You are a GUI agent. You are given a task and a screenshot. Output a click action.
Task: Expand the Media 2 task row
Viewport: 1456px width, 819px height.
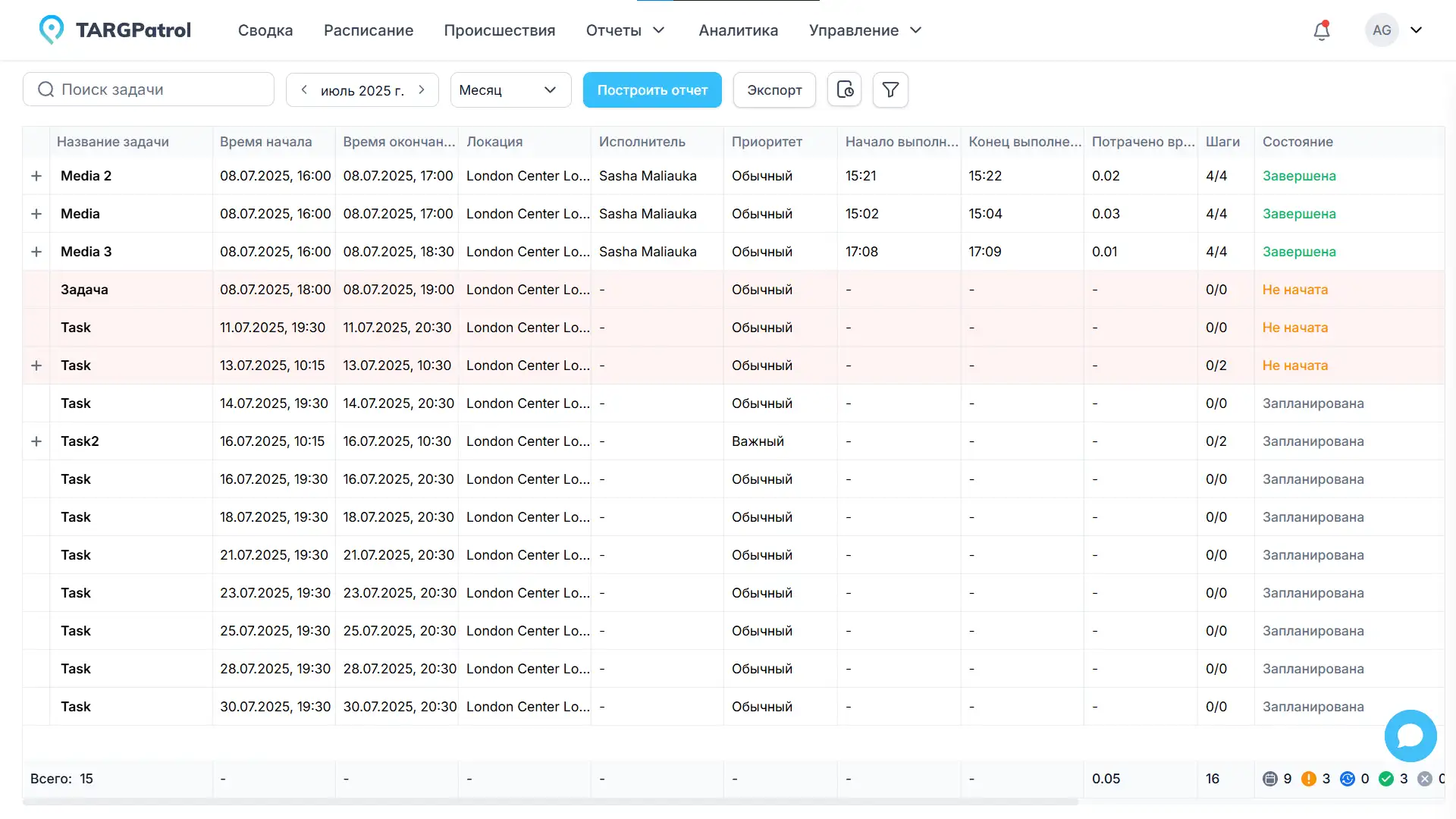(x=36, y=176)
